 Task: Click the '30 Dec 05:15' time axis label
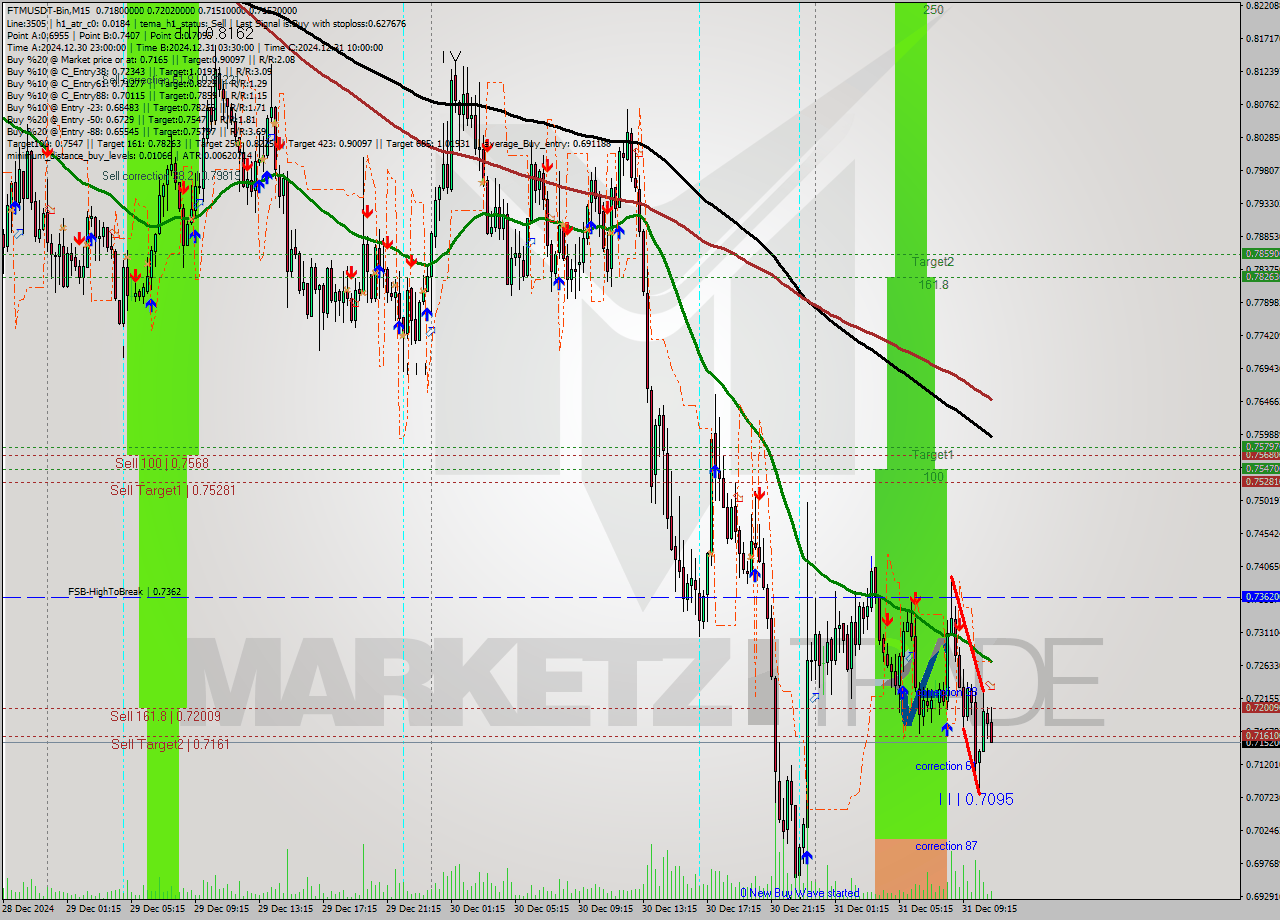click(541, 909)
